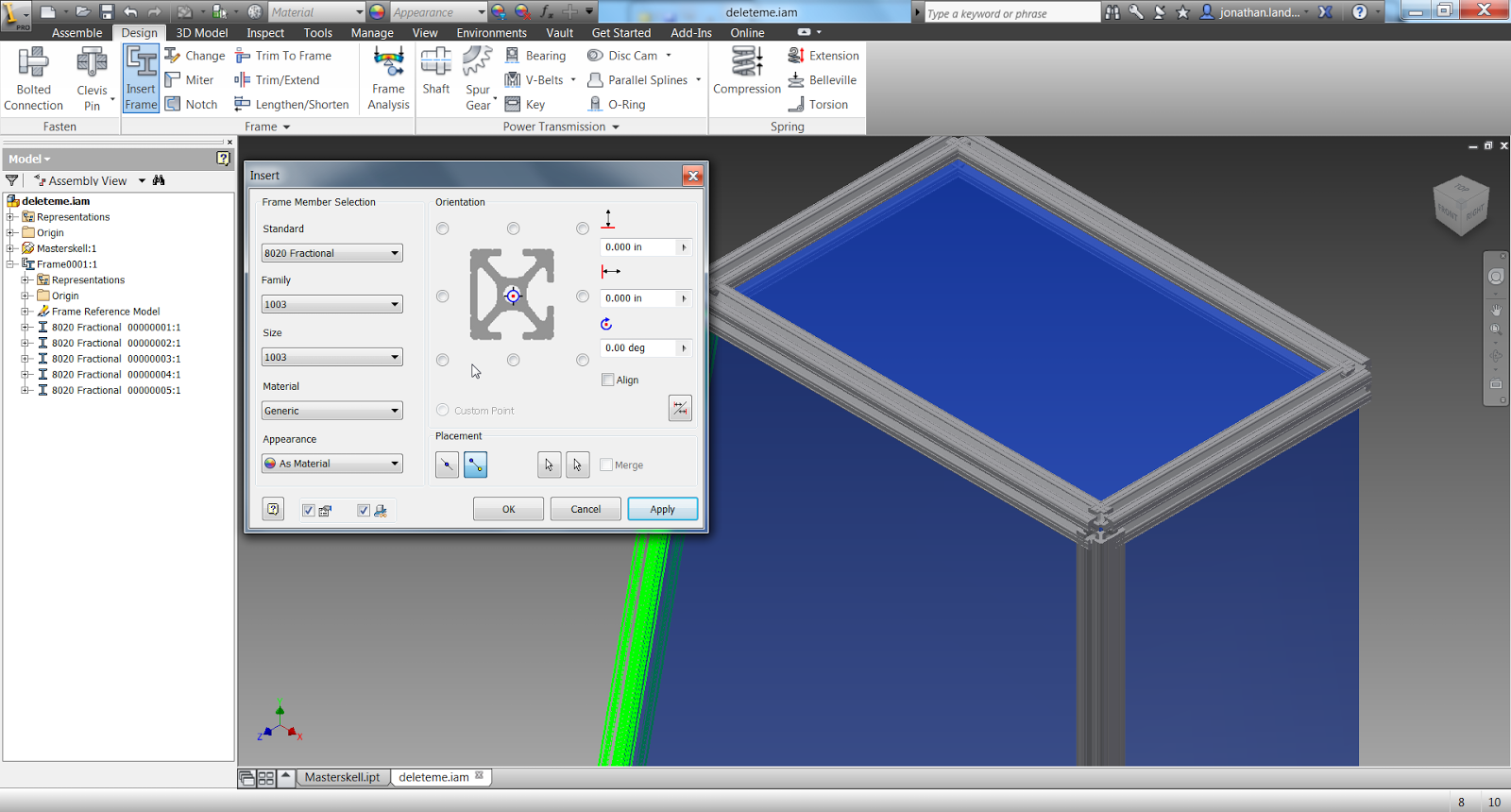Open the O-Ring tool
Viewport: 1511px width, 812px height.
click(x=617, y=105)
